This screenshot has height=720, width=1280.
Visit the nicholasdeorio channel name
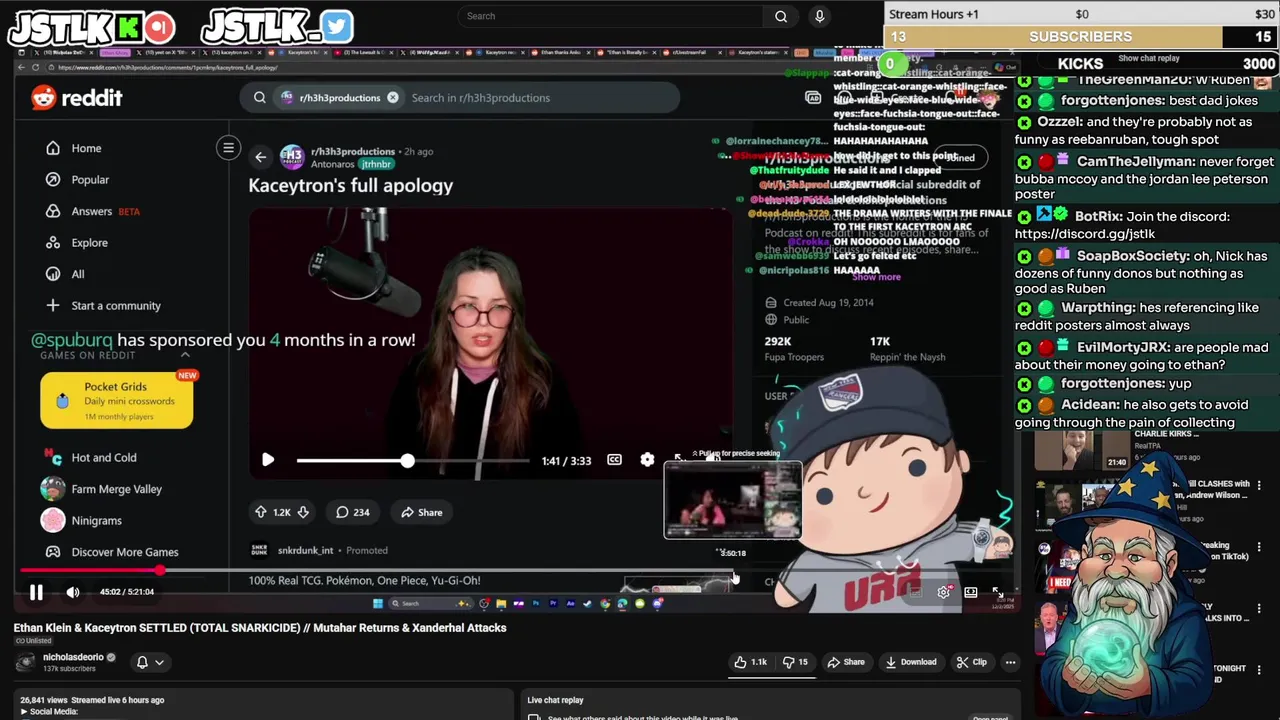pos(73,657)
